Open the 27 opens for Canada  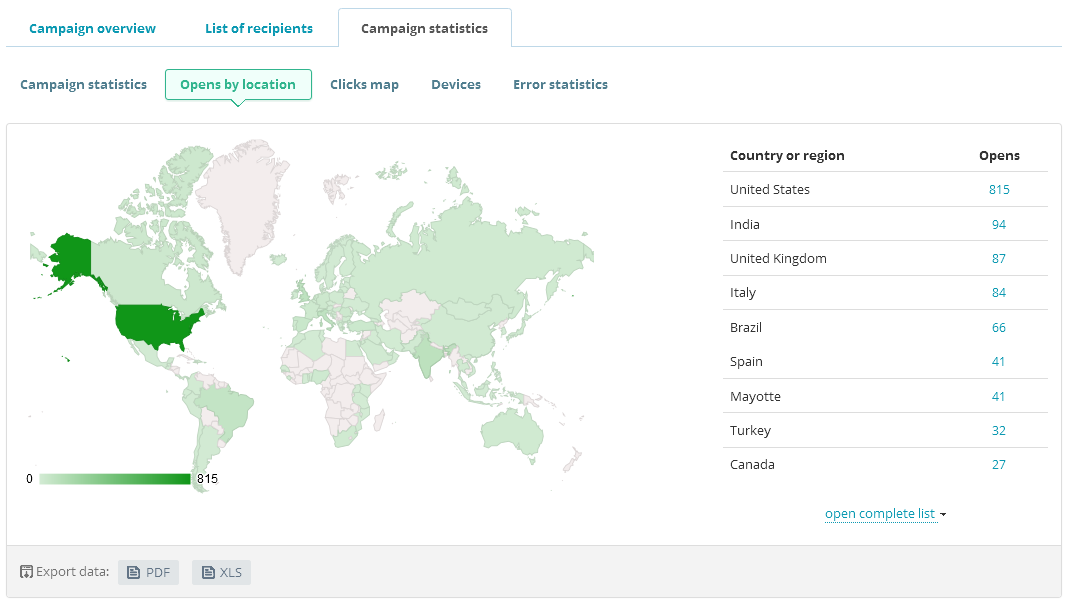999,465
